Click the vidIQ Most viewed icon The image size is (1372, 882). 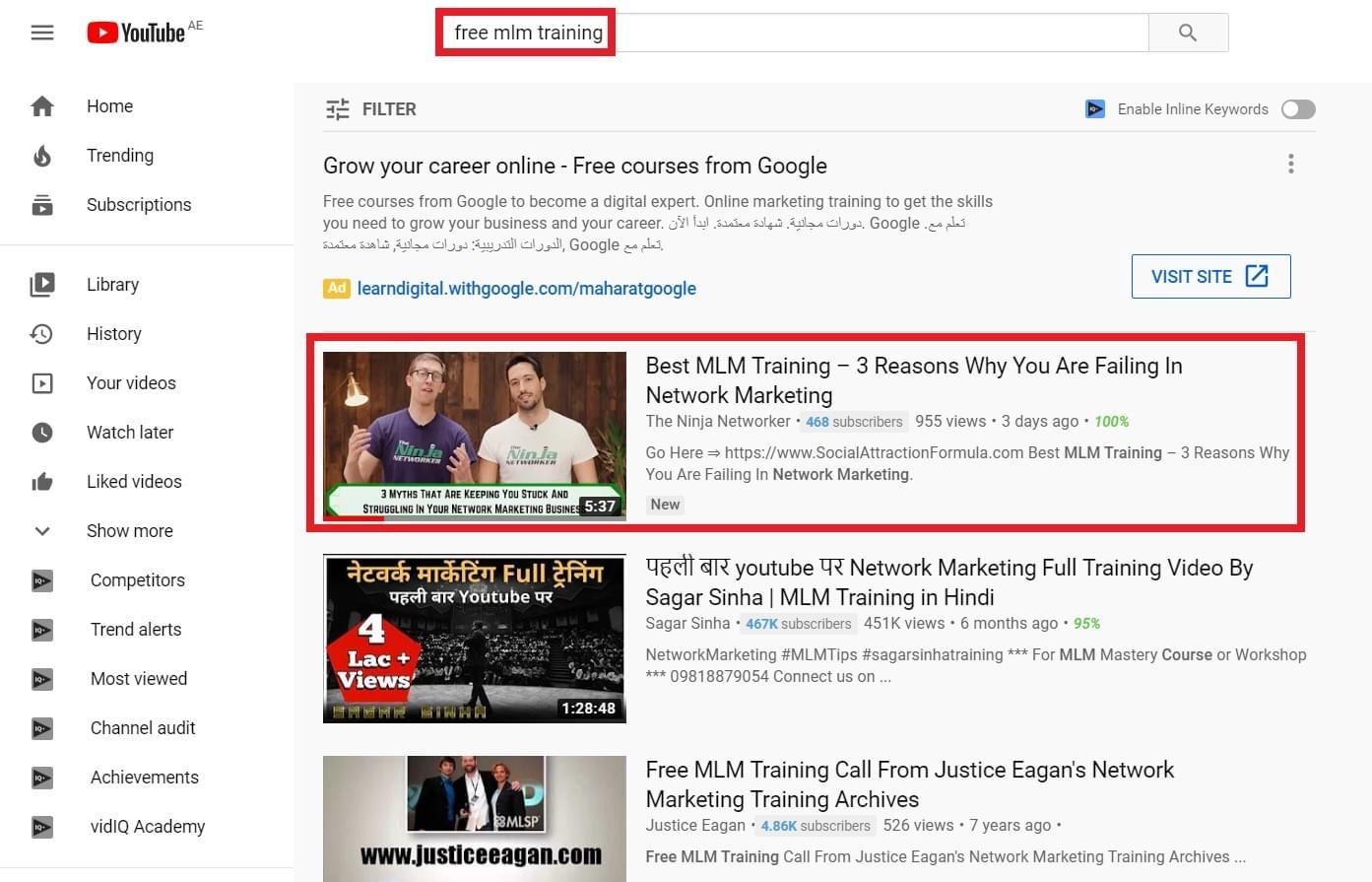[42, 679]
